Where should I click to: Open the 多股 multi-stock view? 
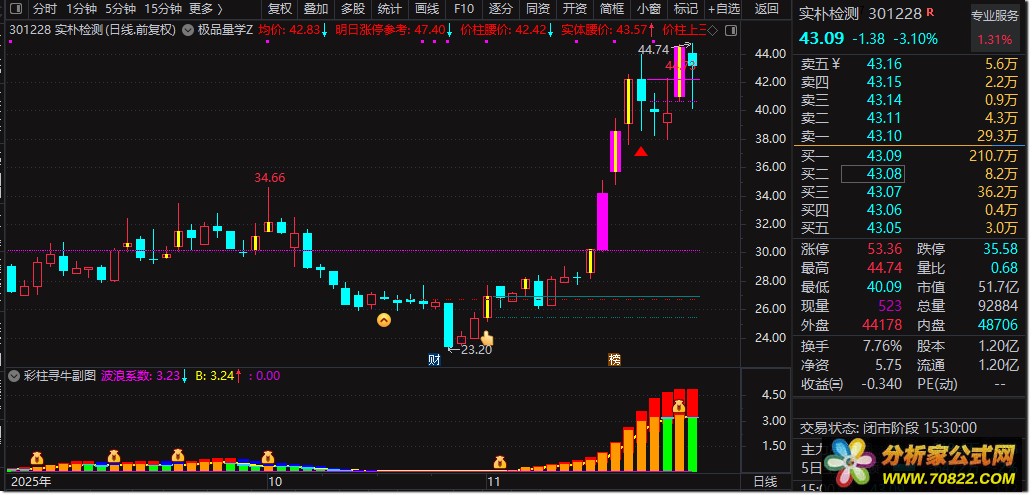click(353, 9)
